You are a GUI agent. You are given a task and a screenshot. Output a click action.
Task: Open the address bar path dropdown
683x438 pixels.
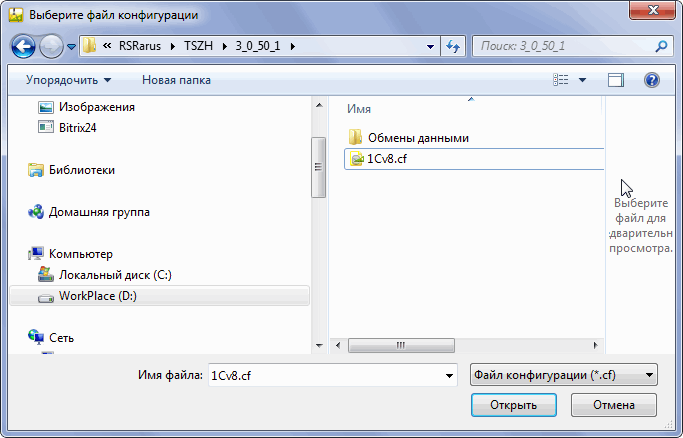click(x=430, y=47)
